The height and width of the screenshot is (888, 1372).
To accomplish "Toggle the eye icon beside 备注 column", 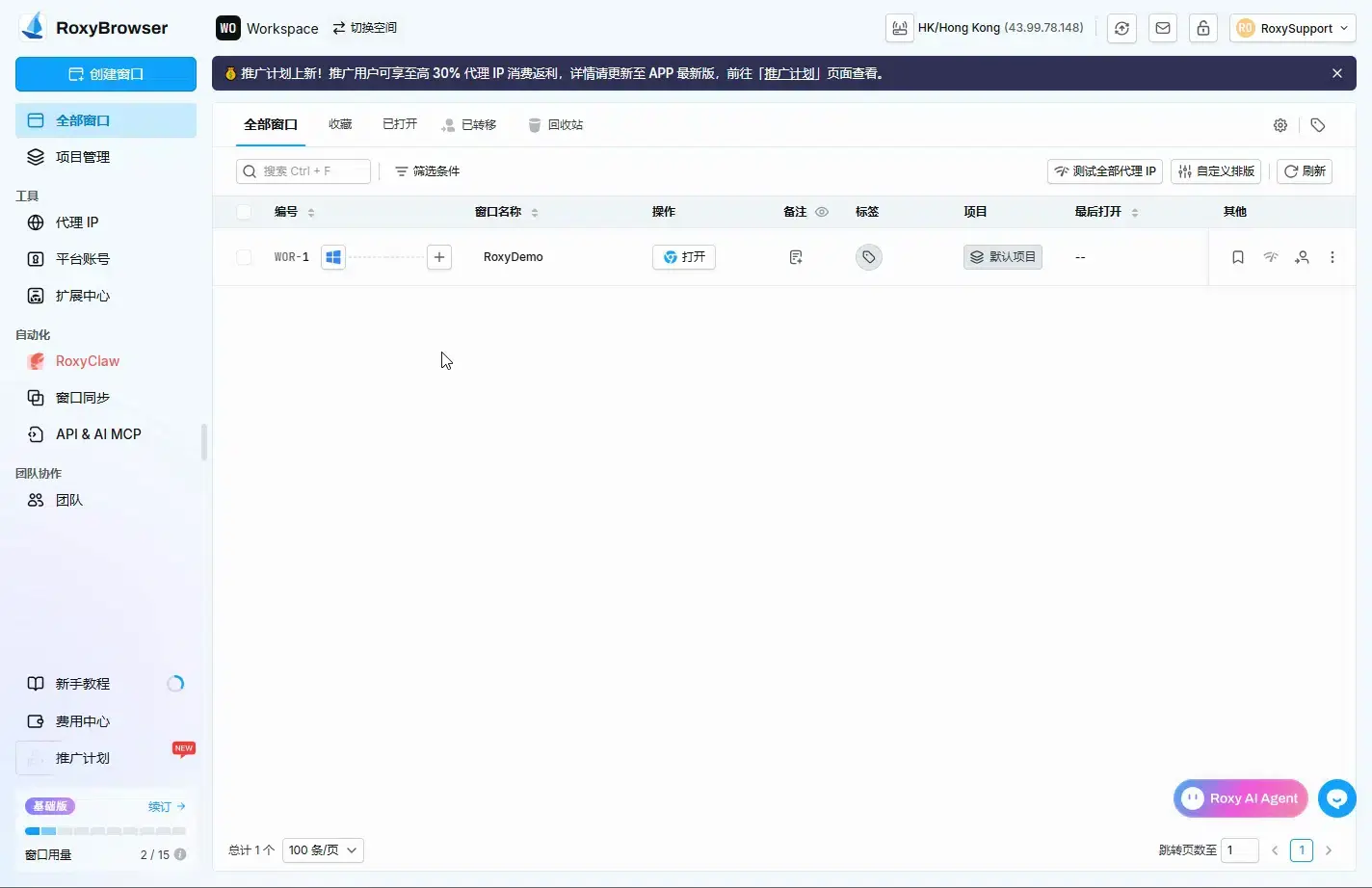I will click(822, 212).
